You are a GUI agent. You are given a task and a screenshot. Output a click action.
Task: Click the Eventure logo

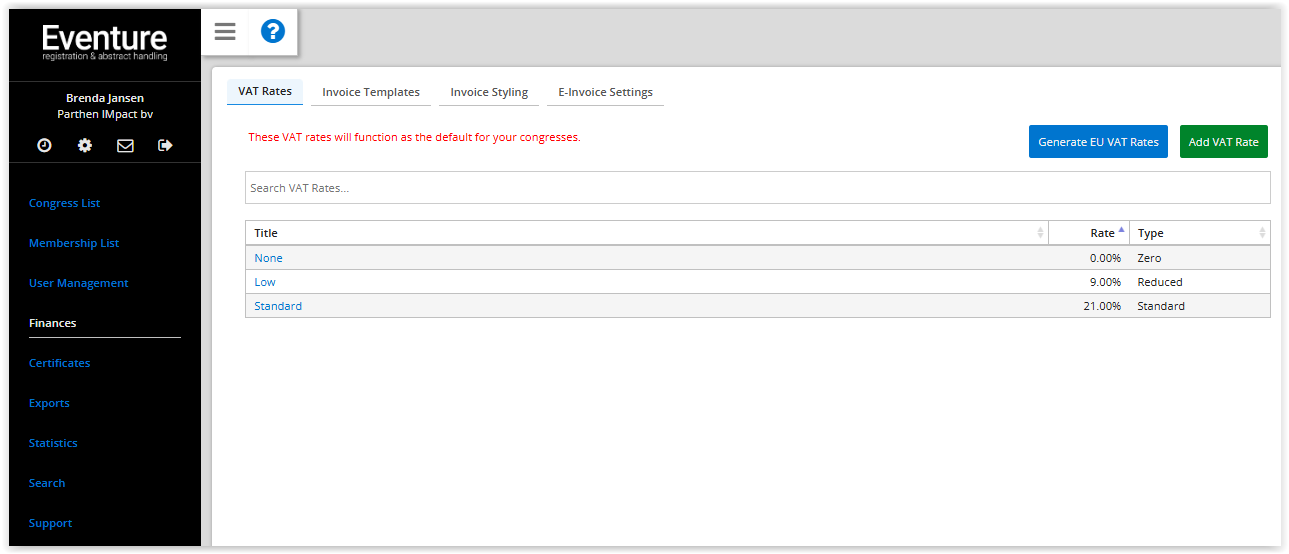[105, 42]
